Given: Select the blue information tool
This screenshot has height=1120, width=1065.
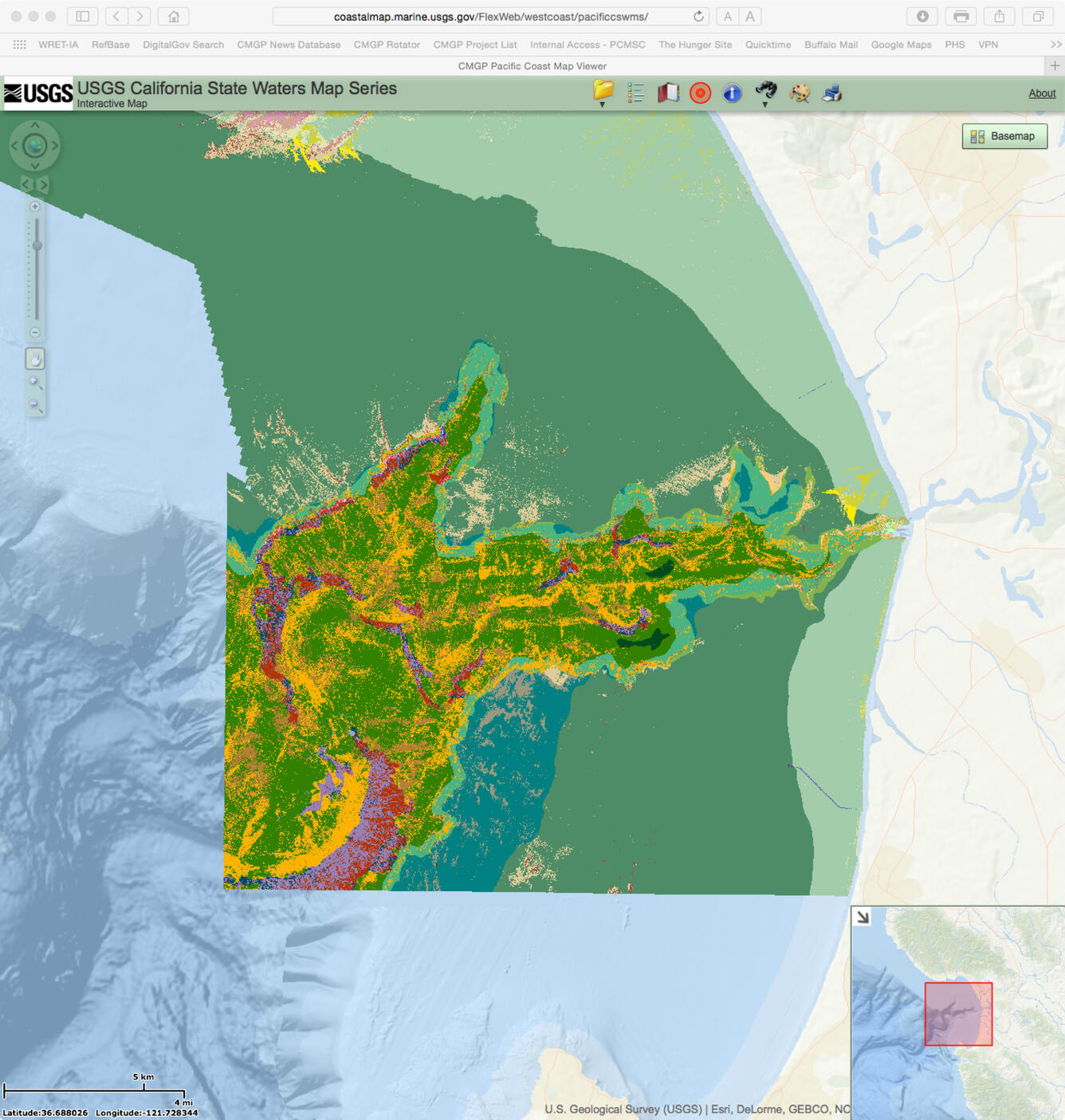Looking at the screenshot, I should 732,92.
